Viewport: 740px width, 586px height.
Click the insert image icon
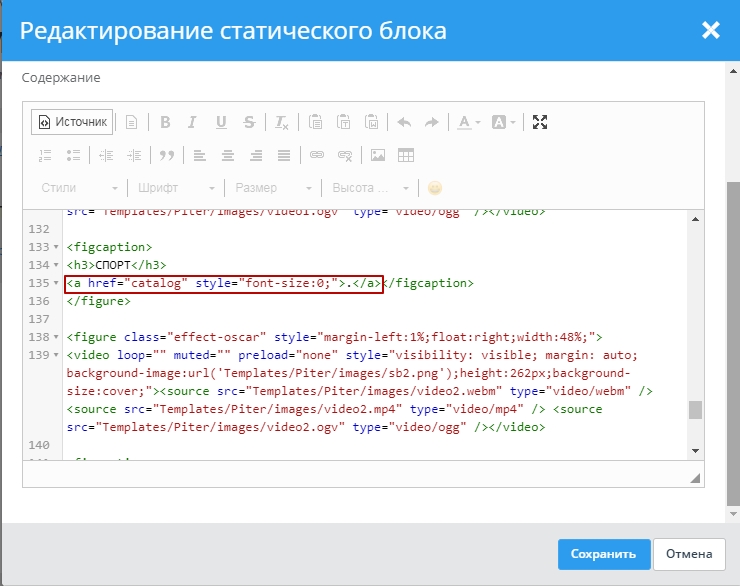point(378,155)
